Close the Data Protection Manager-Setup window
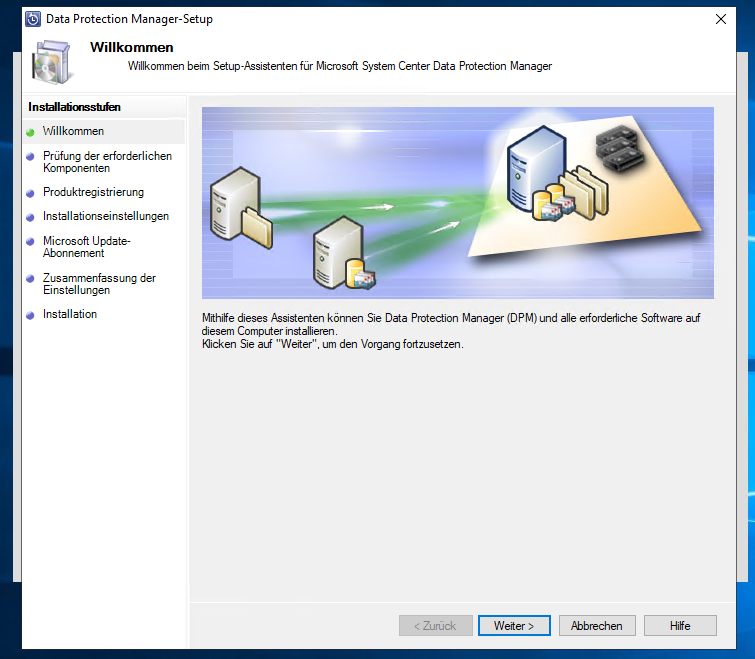This screenshot has height=659, width=755. tap(721, 19)
